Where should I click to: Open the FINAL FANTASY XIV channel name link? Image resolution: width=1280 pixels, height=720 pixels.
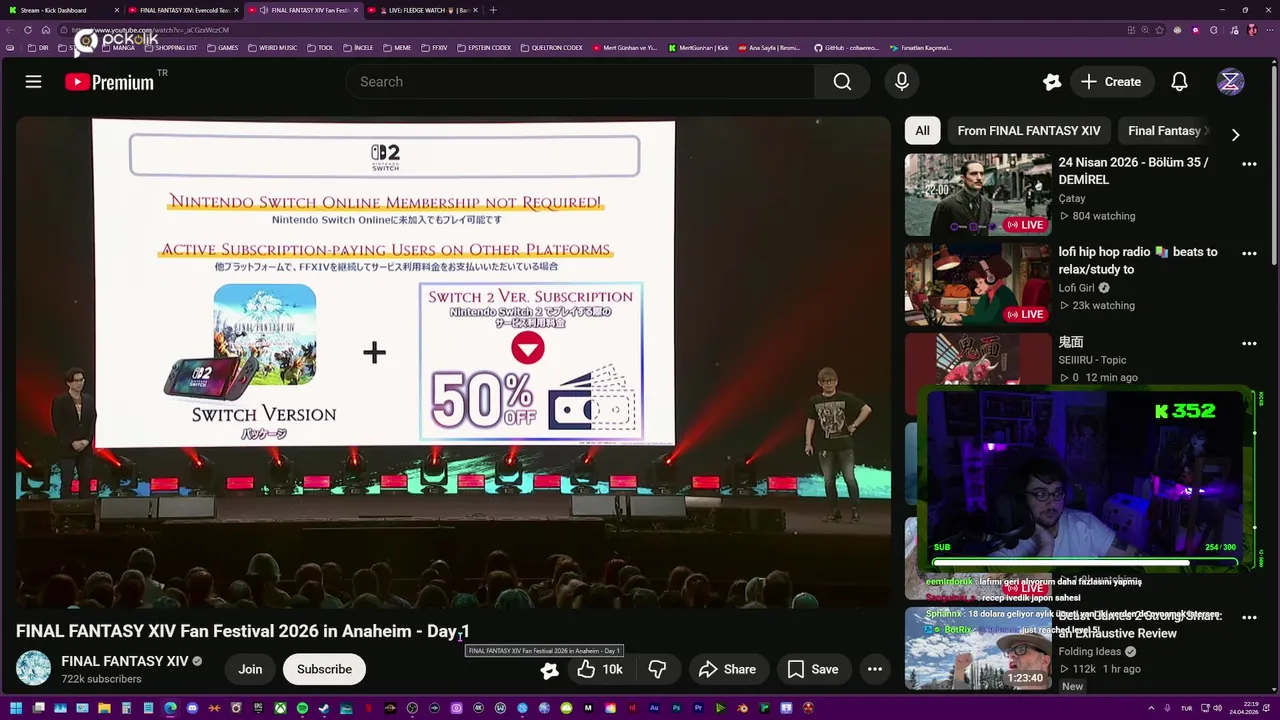125,661
